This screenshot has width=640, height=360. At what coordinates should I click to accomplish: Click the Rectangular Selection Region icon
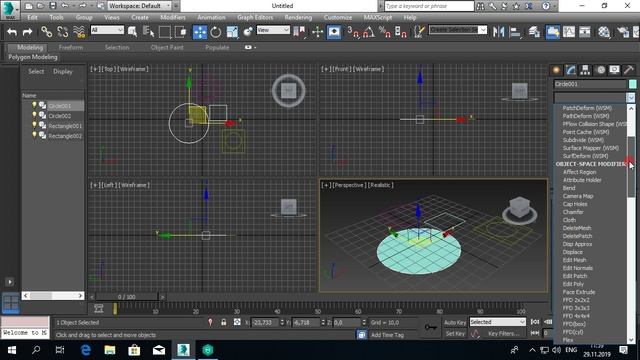[164, 32]
